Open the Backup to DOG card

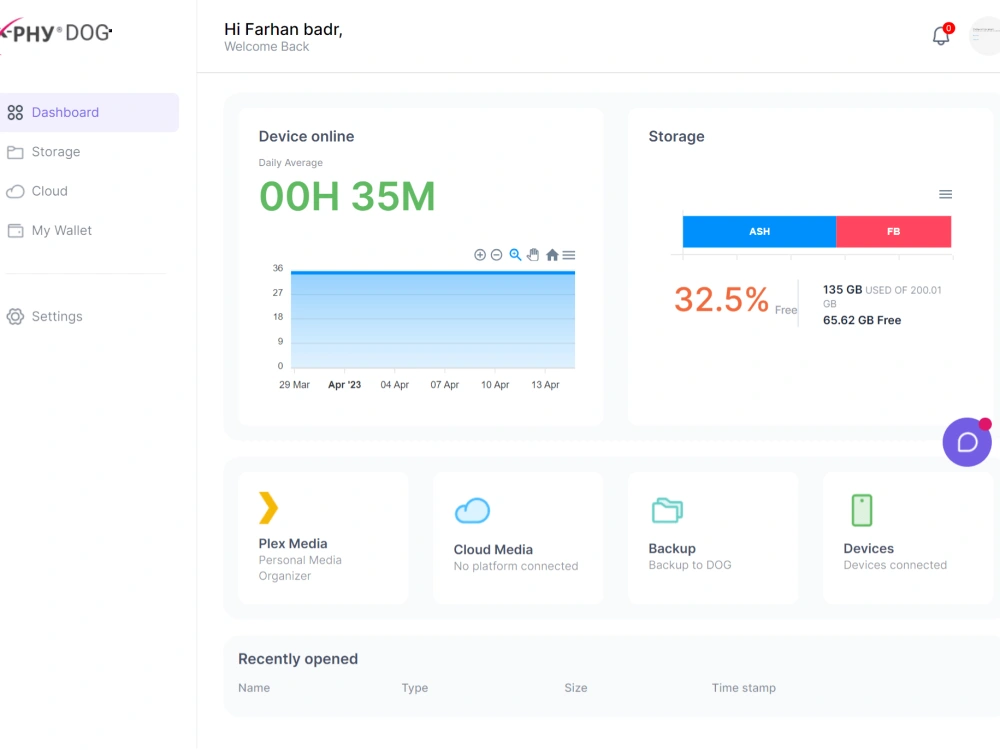713,538
